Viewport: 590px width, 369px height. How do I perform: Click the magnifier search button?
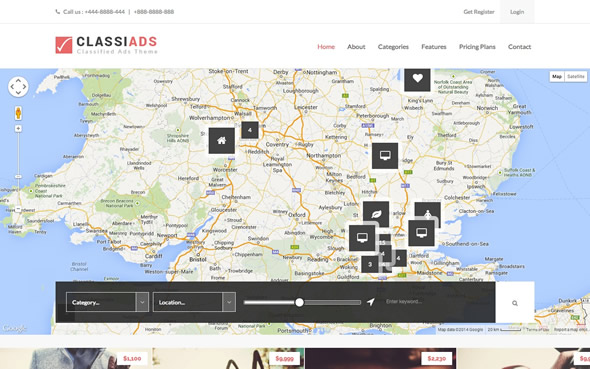[515, 302]
